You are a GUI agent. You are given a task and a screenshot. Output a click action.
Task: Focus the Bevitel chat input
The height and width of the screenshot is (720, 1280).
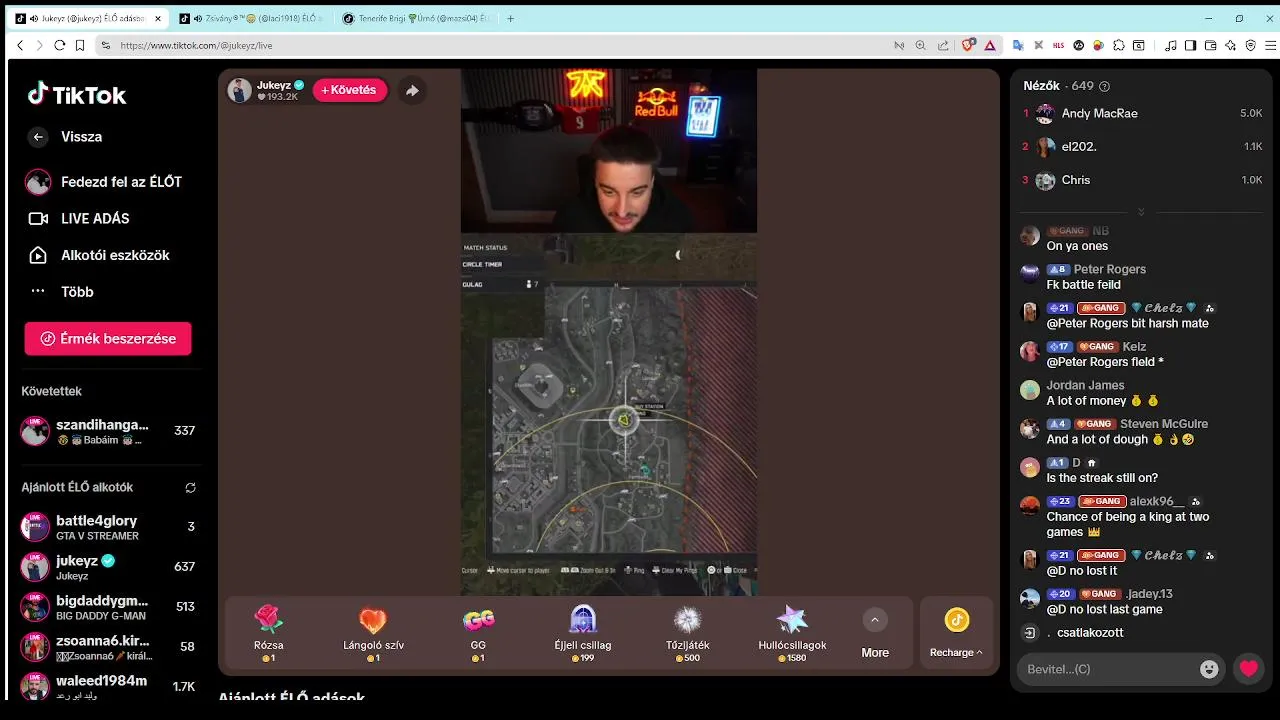[x=1105, y=669]
